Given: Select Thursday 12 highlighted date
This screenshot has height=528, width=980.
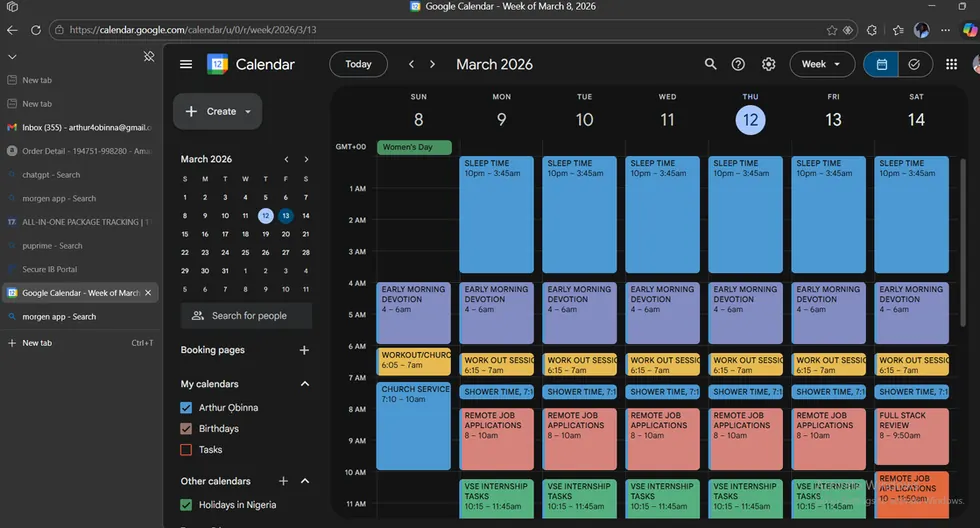Looking at the screenshot, I should [x=750, y=120].
